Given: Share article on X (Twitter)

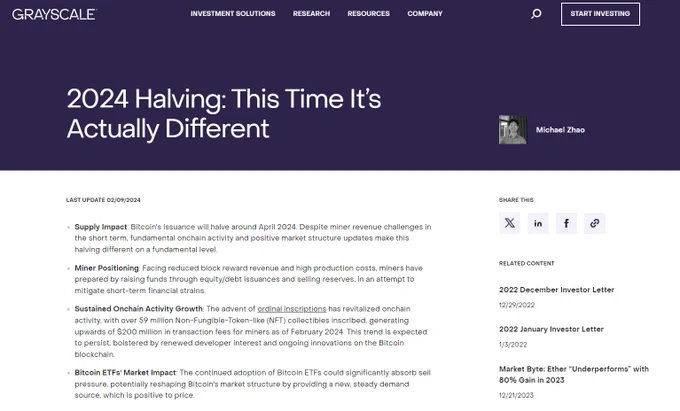Looking at the screenshot, I should coord(510,223).
